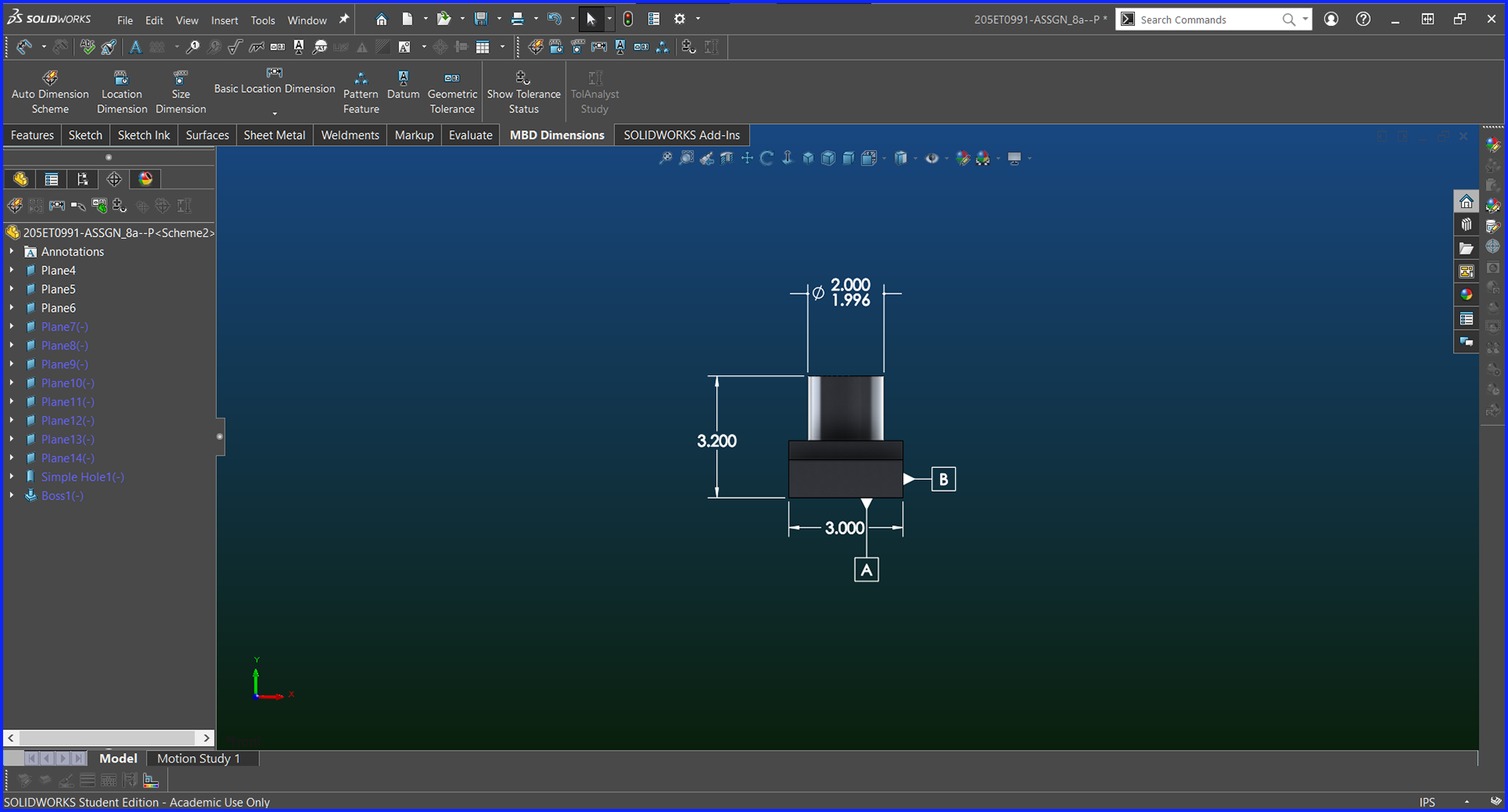Open the Pattern Feature command
This screenshot has width=1508, height=812.
click(361, 92)
